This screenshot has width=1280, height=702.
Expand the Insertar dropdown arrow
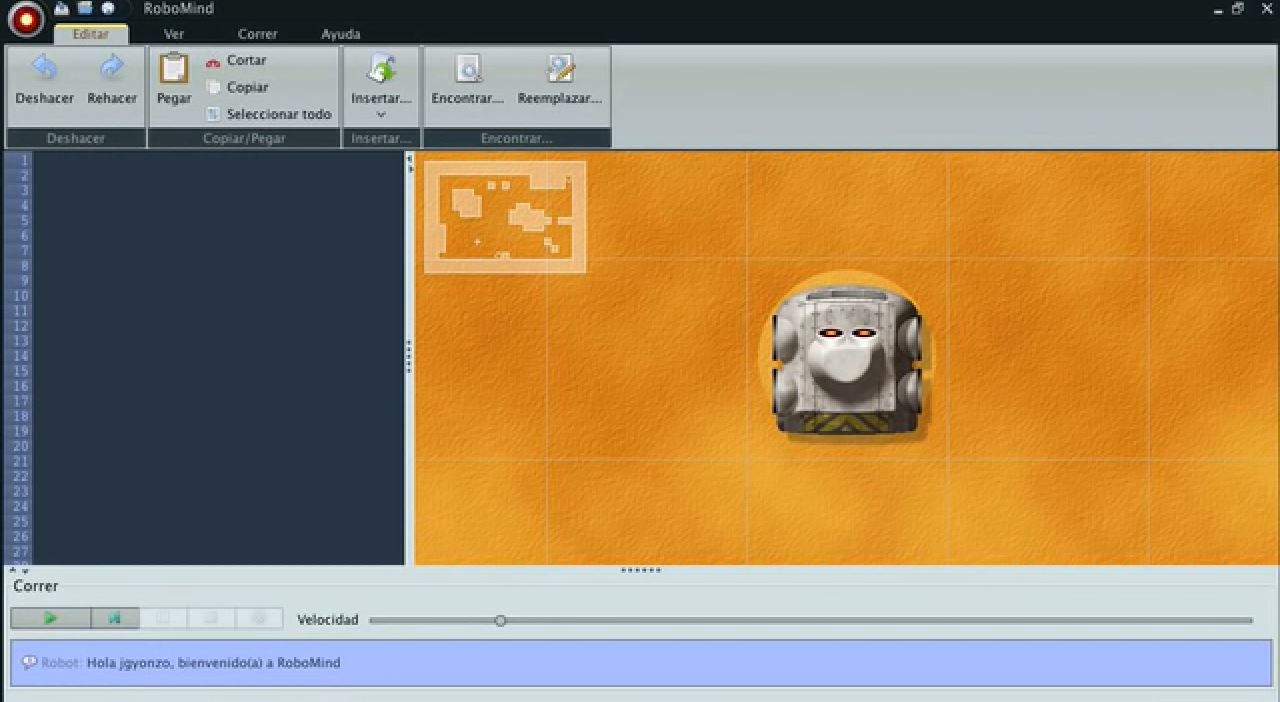(x=381, y=115)
